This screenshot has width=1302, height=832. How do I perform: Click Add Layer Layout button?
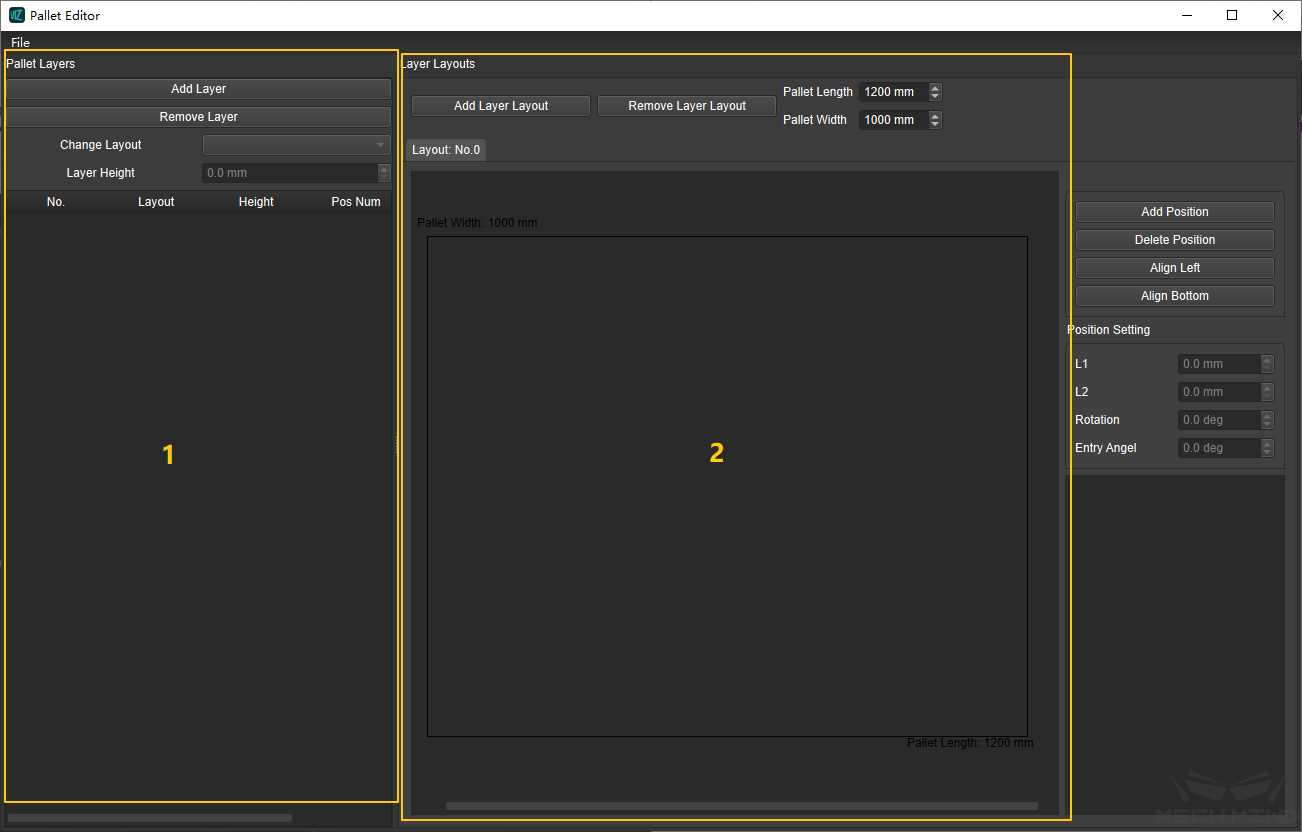[x=501, y=106]
